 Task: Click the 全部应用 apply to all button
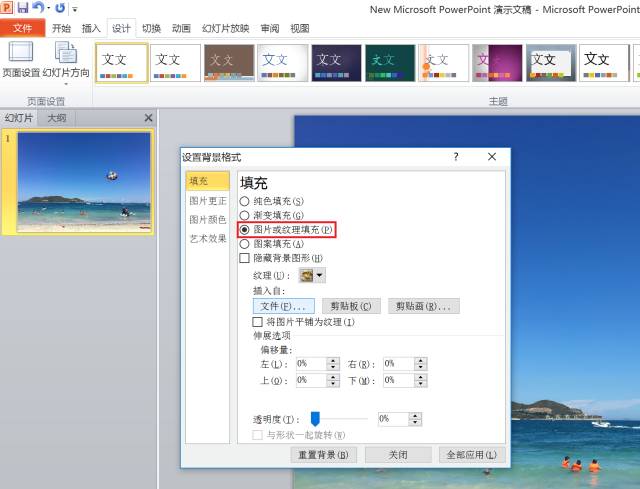(x=472, y=455)
